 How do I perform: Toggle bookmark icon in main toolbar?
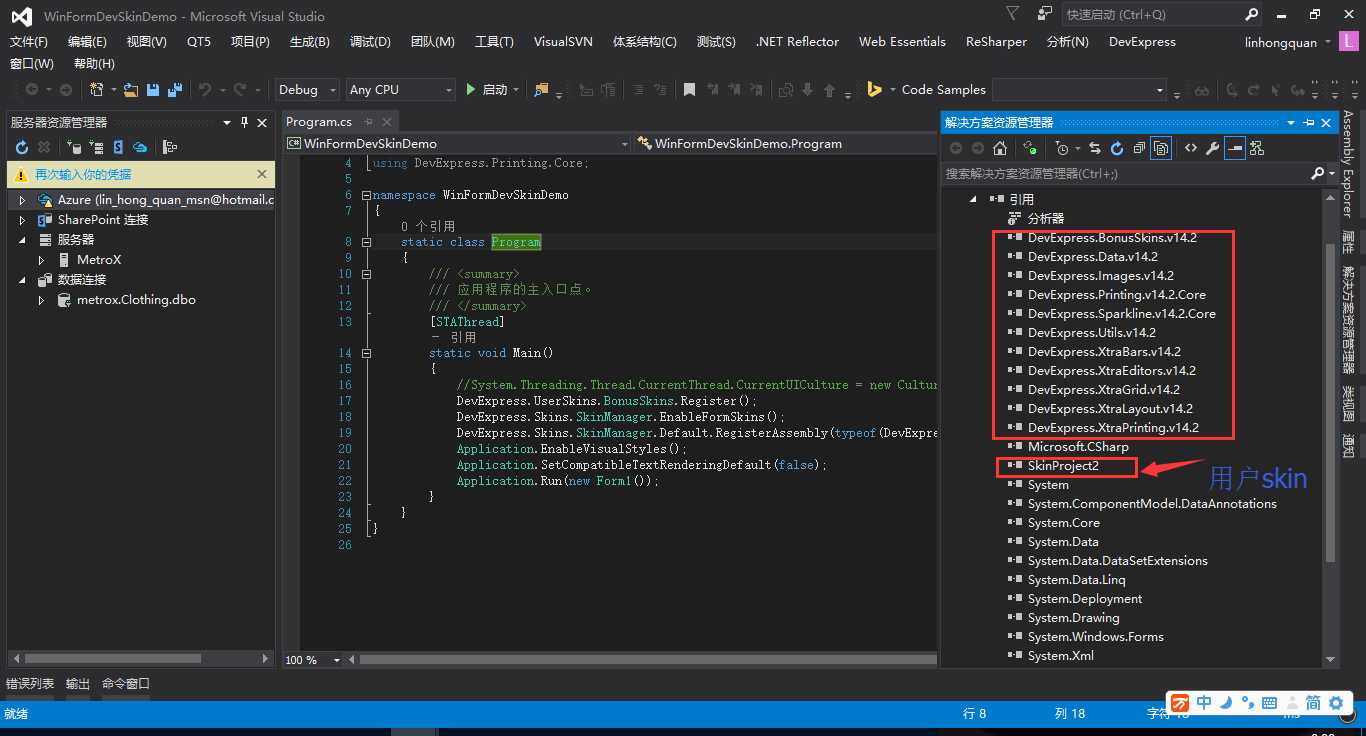click(x=689, y=90)
